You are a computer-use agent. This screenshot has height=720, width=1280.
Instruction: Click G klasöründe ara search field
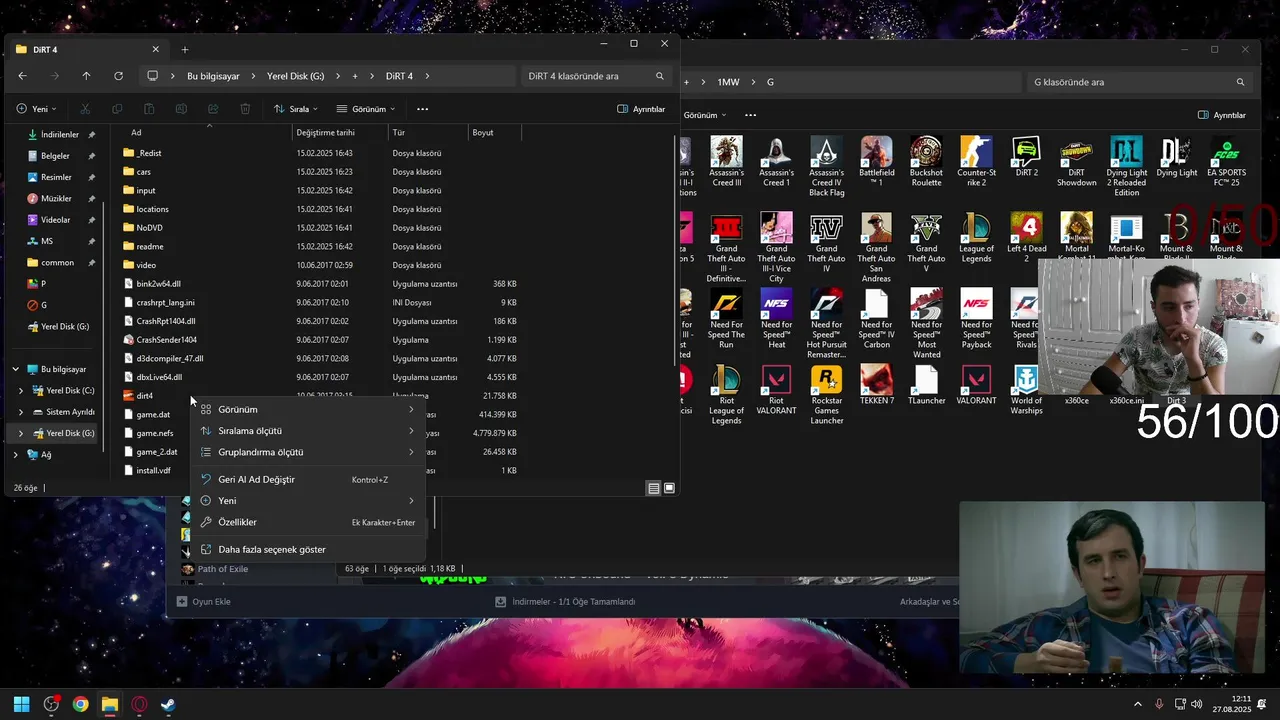point(1140,82)
